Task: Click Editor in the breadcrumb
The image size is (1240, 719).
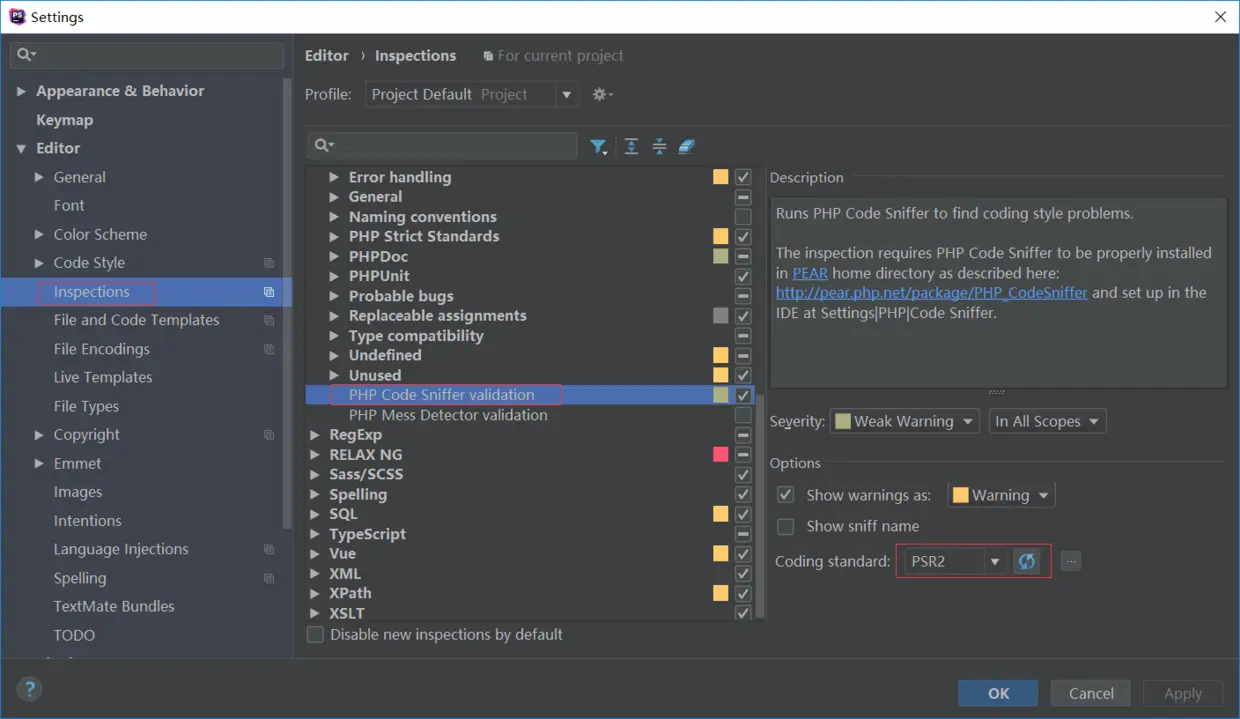Action: click(327, 55)
